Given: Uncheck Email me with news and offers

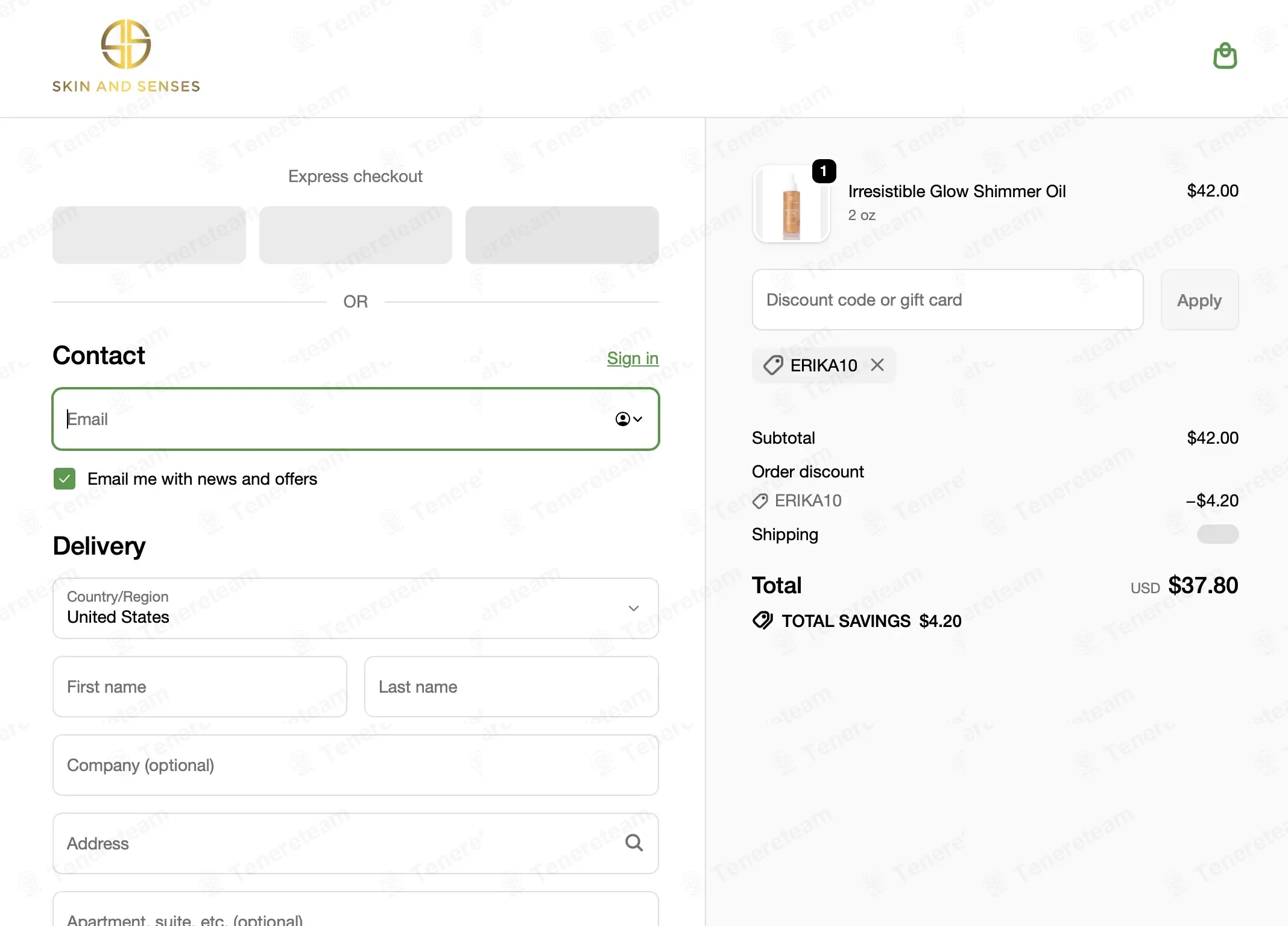Looking at the screenshot, I should click(65, 479).
